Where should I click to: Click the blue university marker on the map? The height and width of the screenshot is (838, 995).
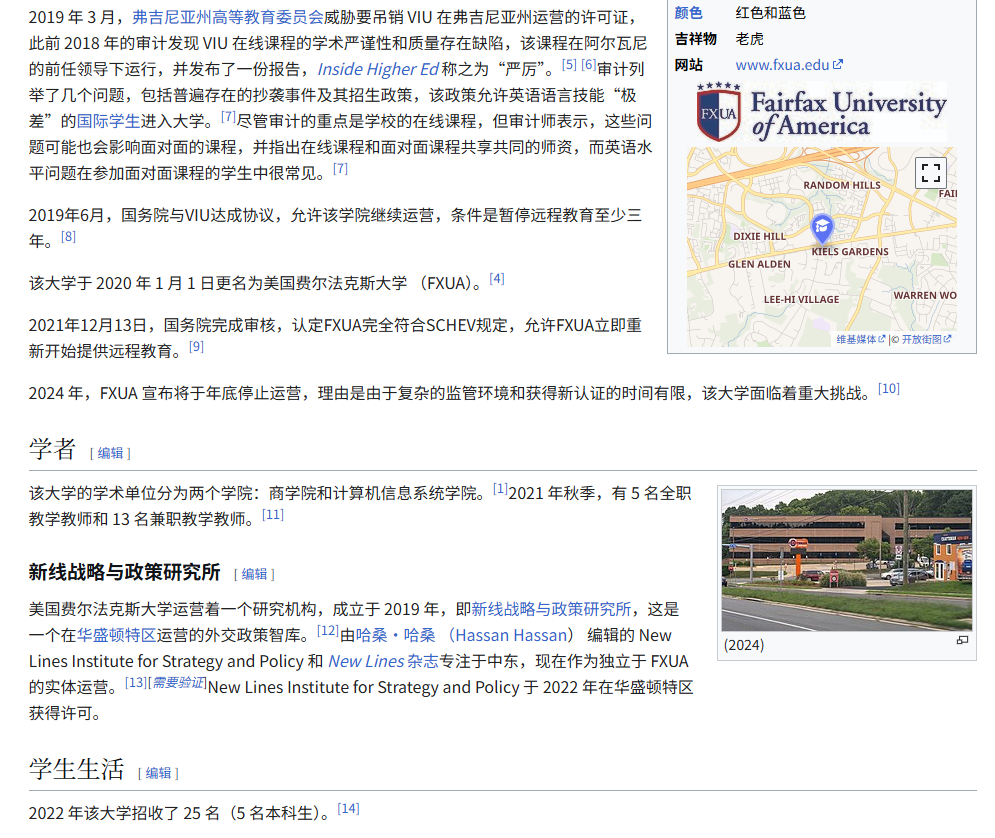(x=821, y=228)
